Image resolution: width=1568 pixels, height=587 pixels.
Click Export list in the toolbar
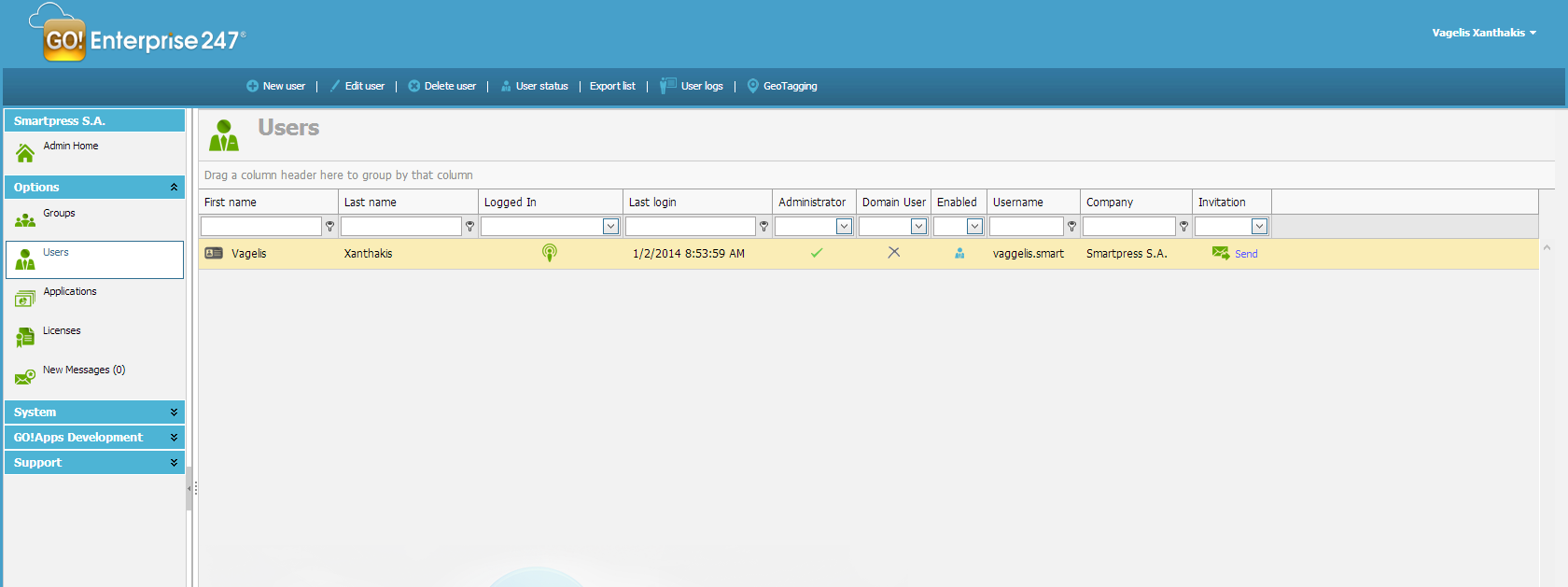tap(612, 86)
